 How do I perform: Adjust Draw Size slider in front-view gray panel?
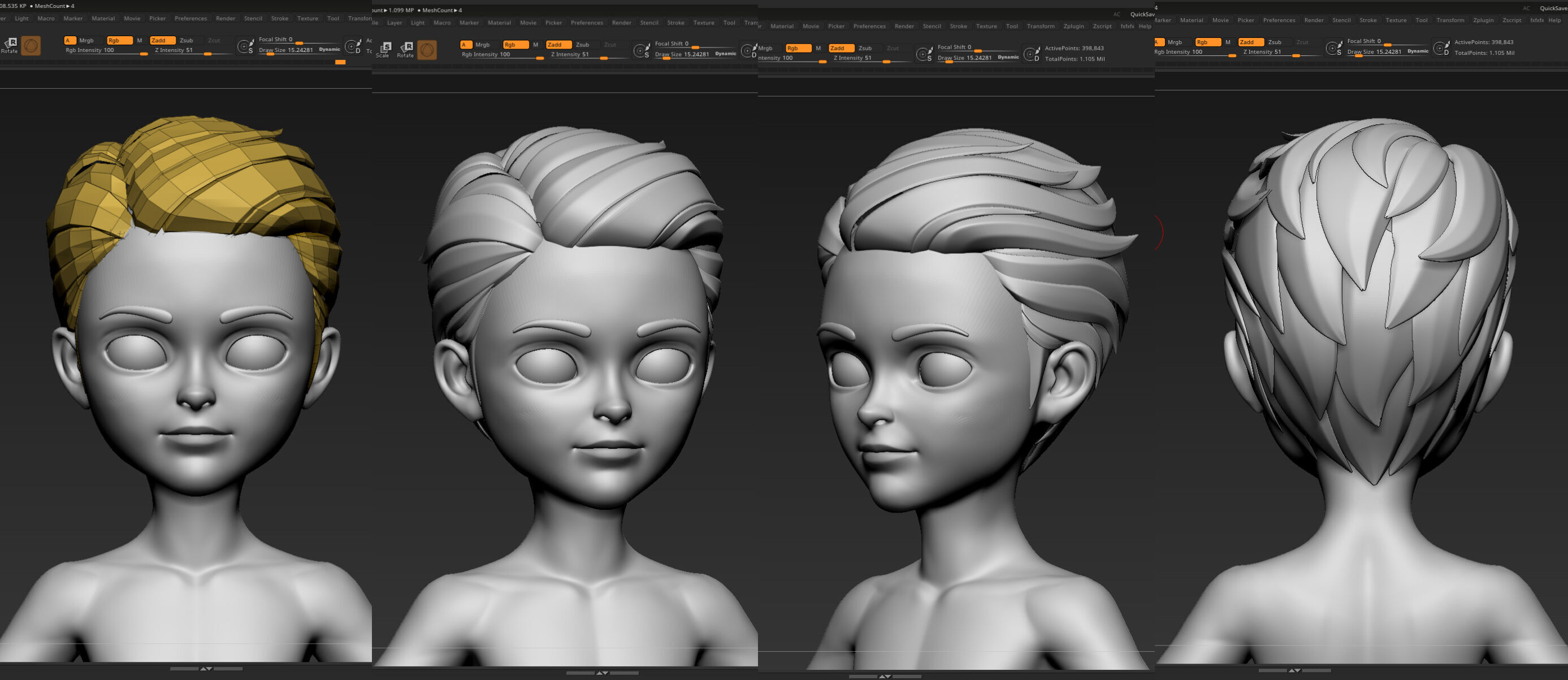pyautogui.click(x=696, y=55)
